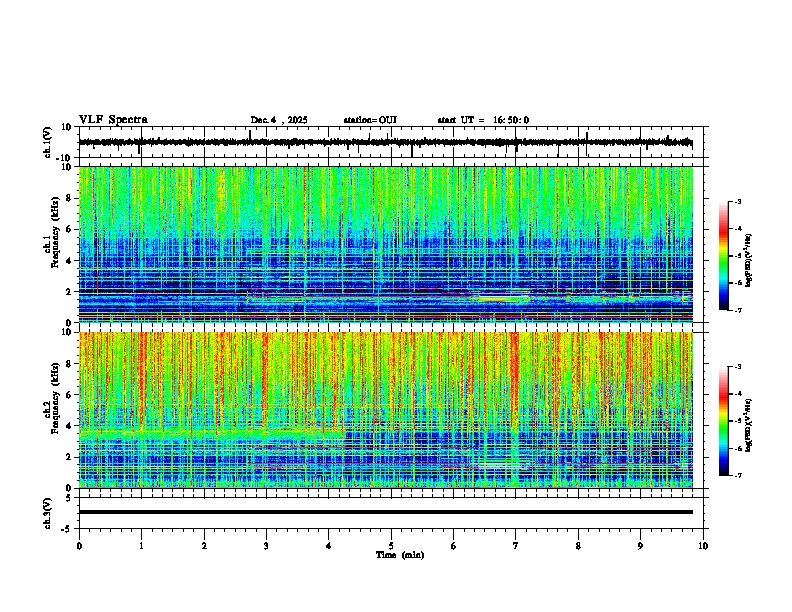Click the time axis tick label '5'

[391, 546]
